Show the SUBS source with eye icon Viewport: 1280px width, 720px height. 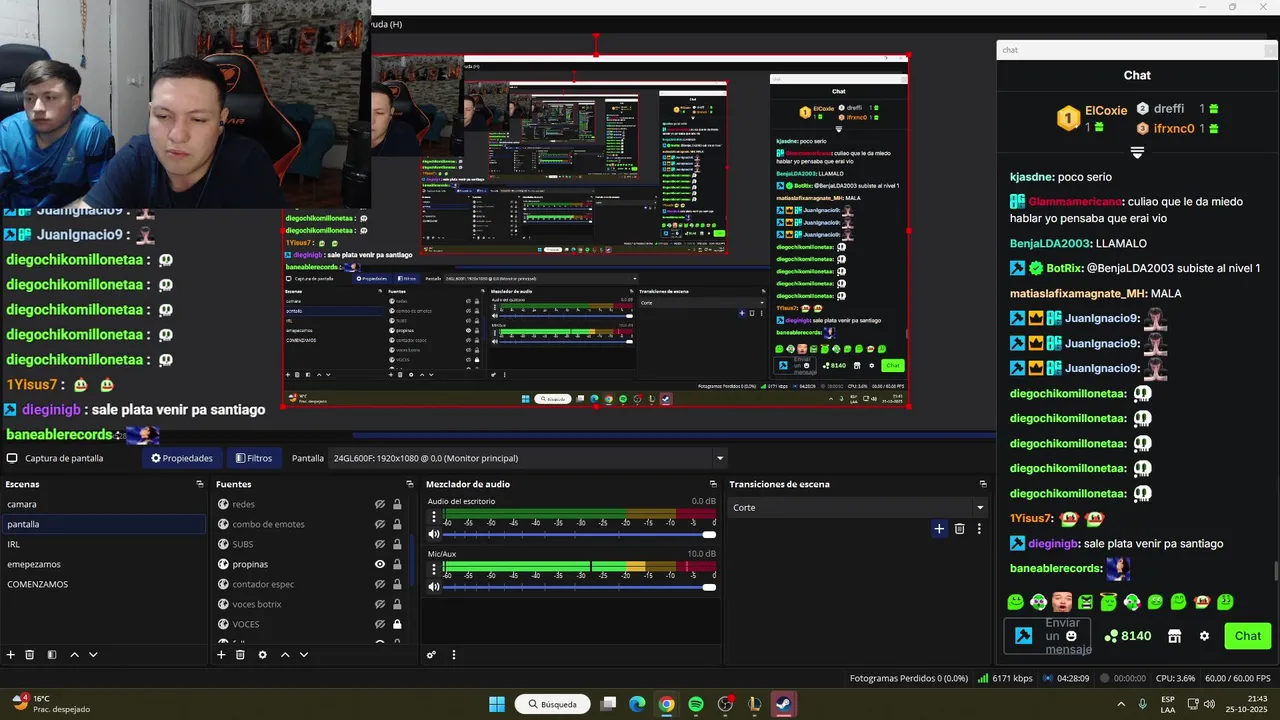coord(380,544)
